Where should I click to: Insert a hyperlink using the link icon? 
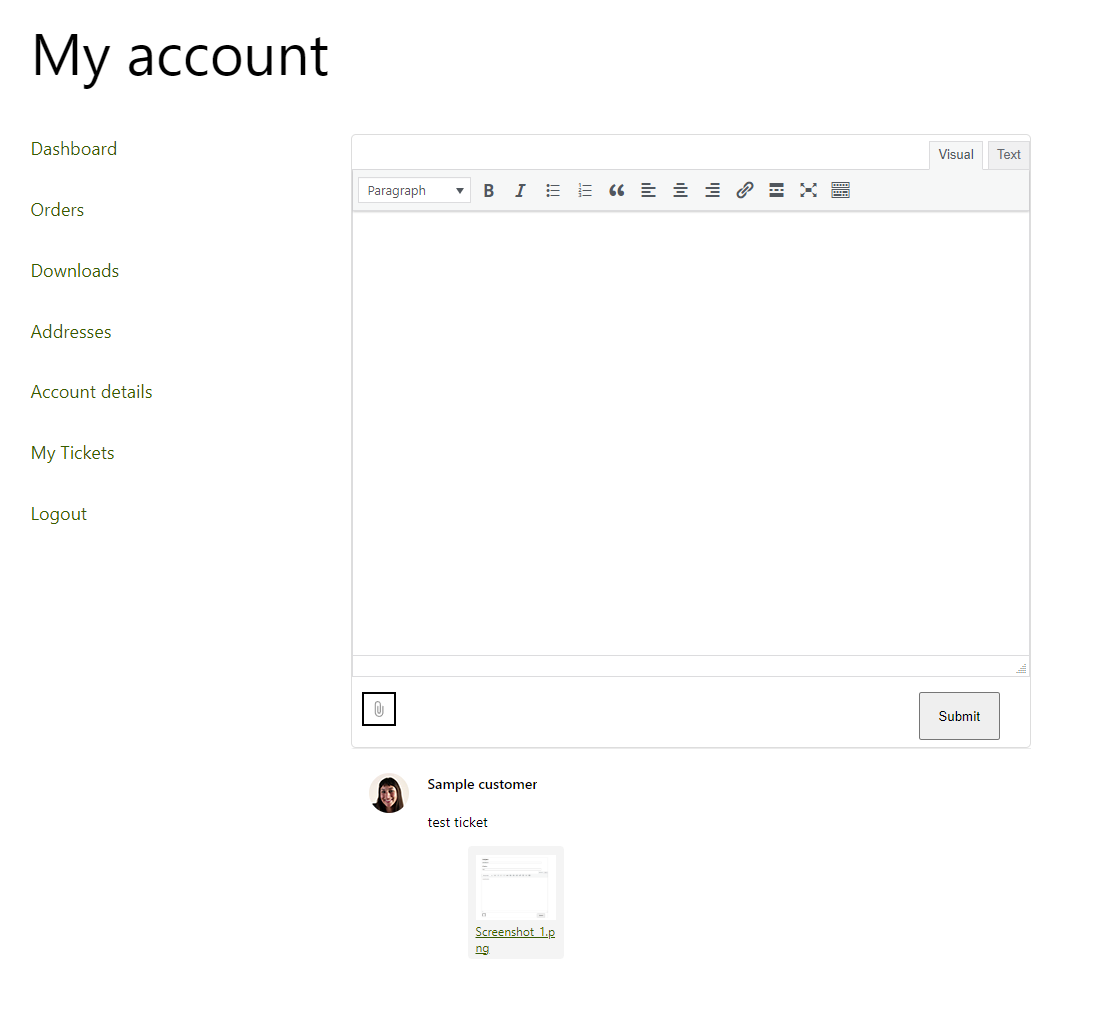point(744,190)
